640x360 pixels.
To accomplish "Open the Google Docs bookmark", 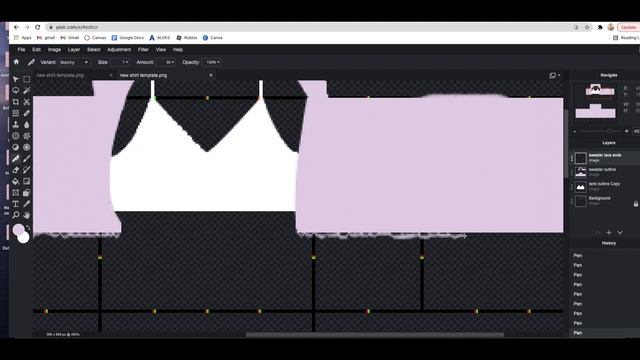I will tap(128, 38).
